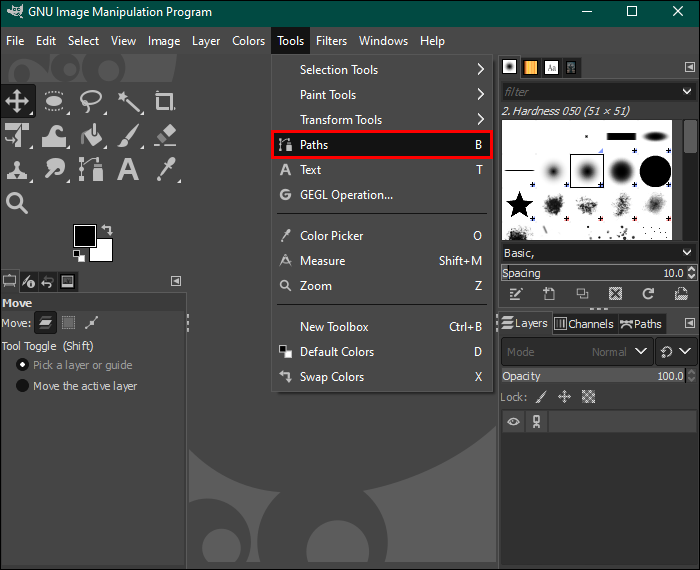700x570 pixels.
Task: Pick the Eraser tool
Action: [x=165, y=135]
